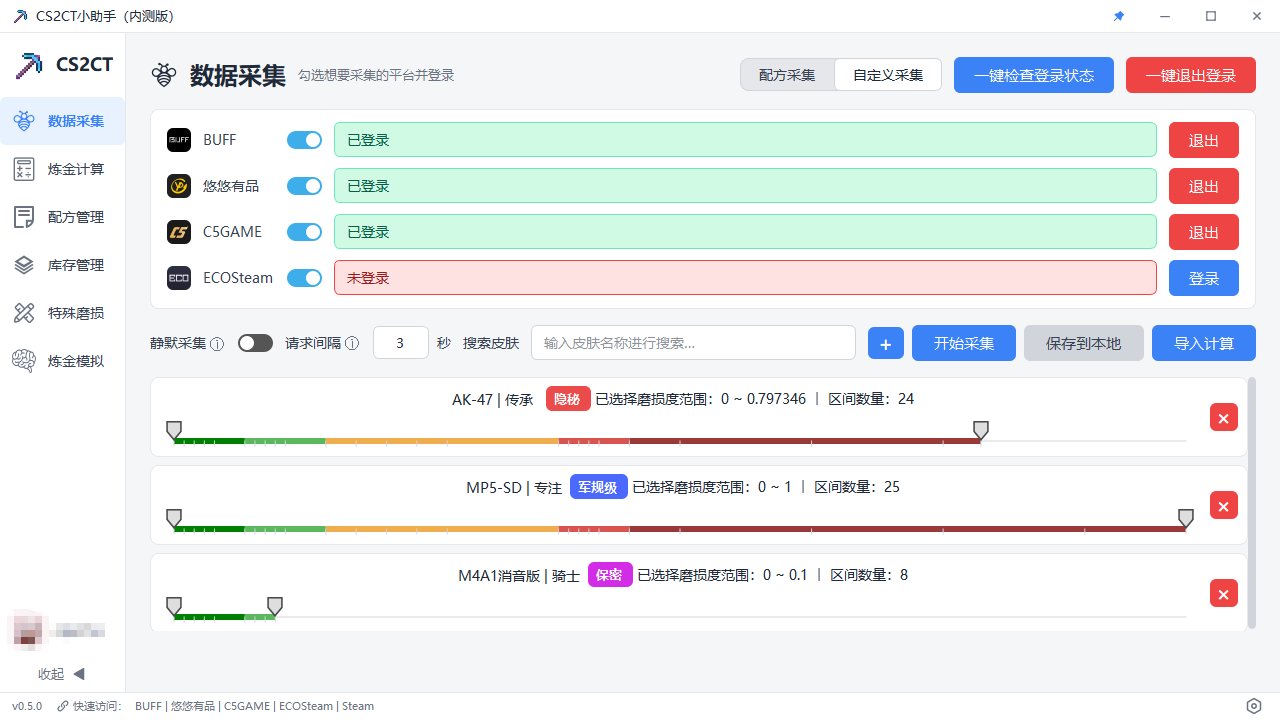
Task: Click the 保存到本地 button
Action: tap(1084, 343)
